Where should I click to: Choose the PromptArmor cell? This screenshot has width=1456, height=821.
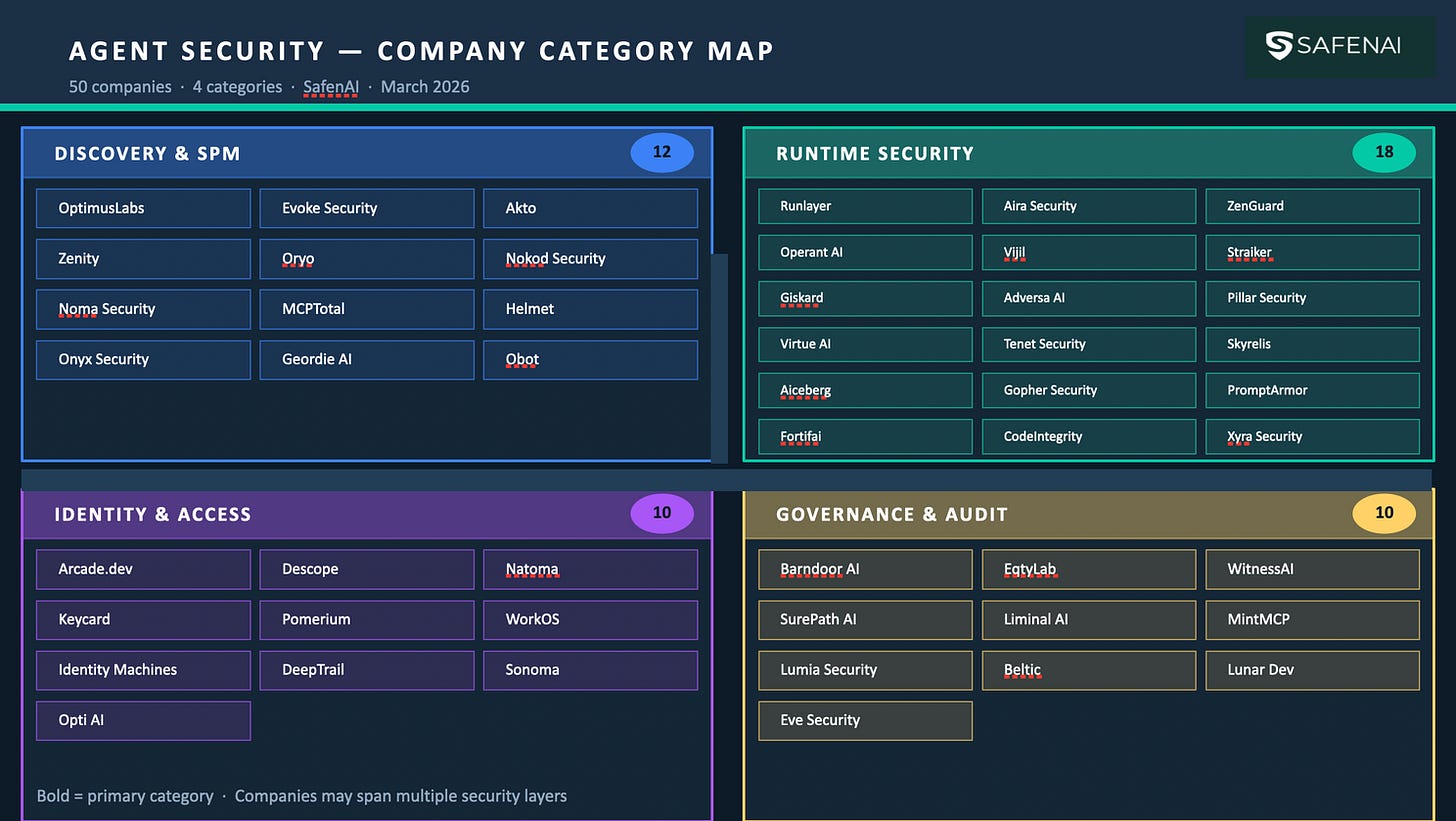point(1312,390)
